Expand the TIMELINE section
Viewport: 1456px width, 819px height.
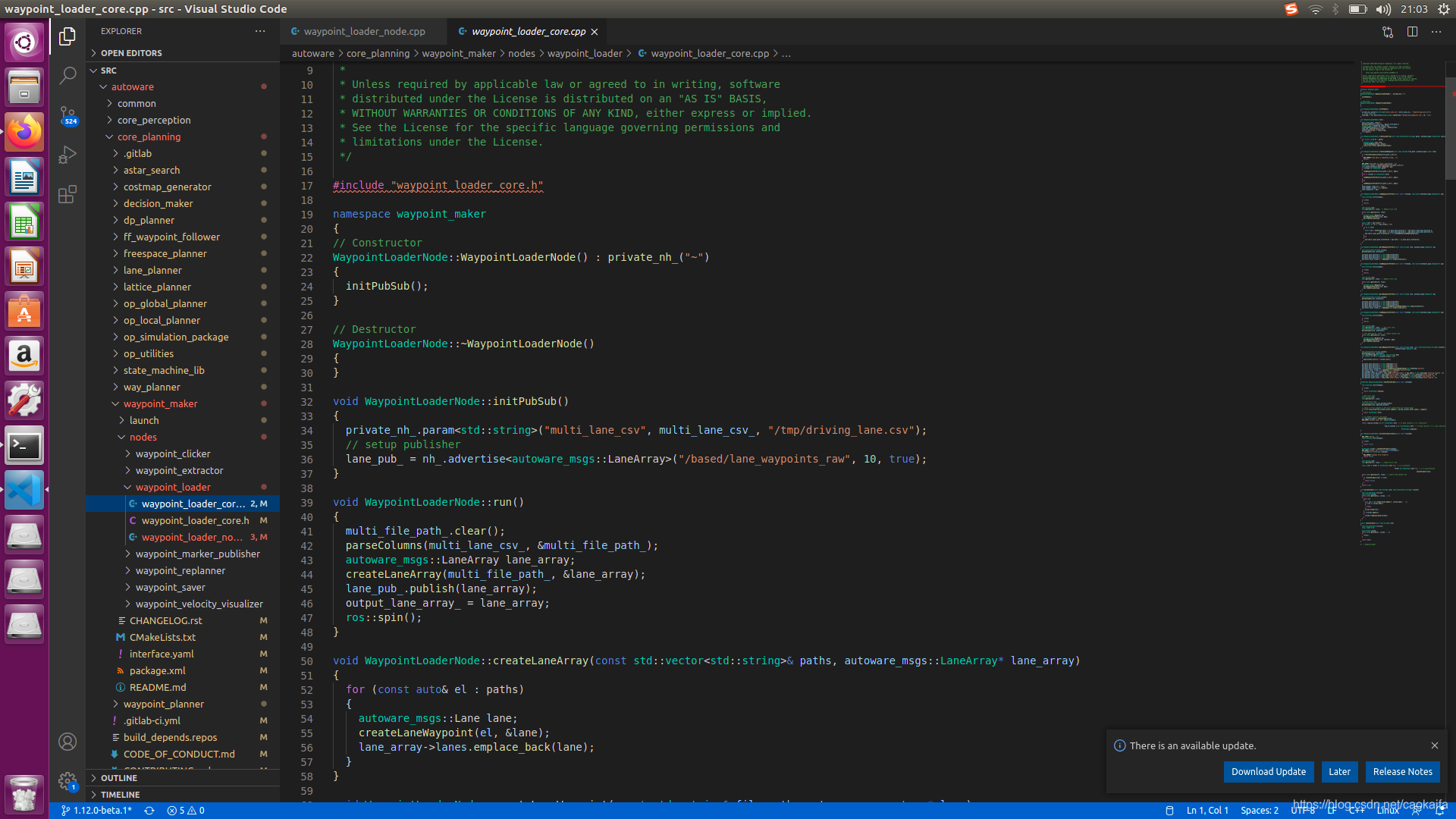(x=120, y=795)
